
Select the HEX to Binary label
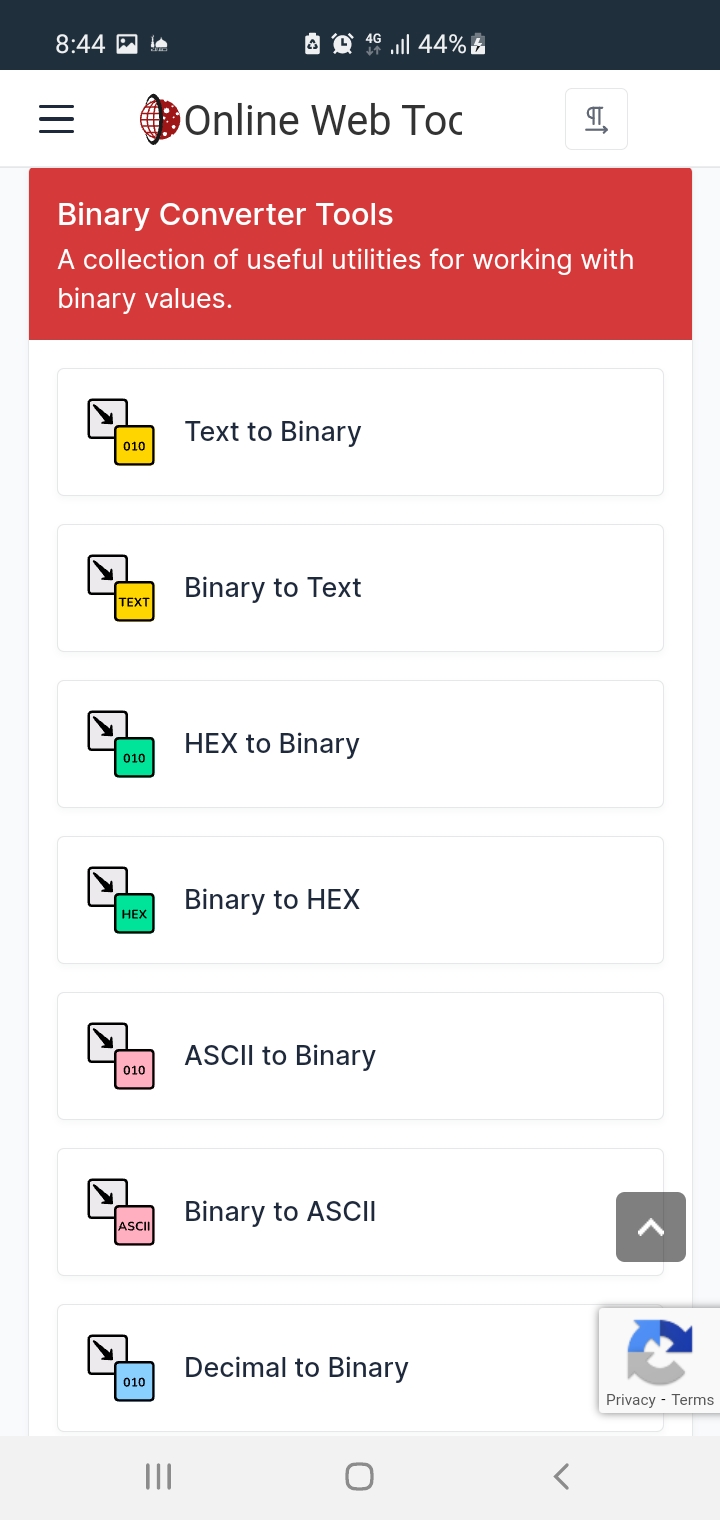pos(272,744)
